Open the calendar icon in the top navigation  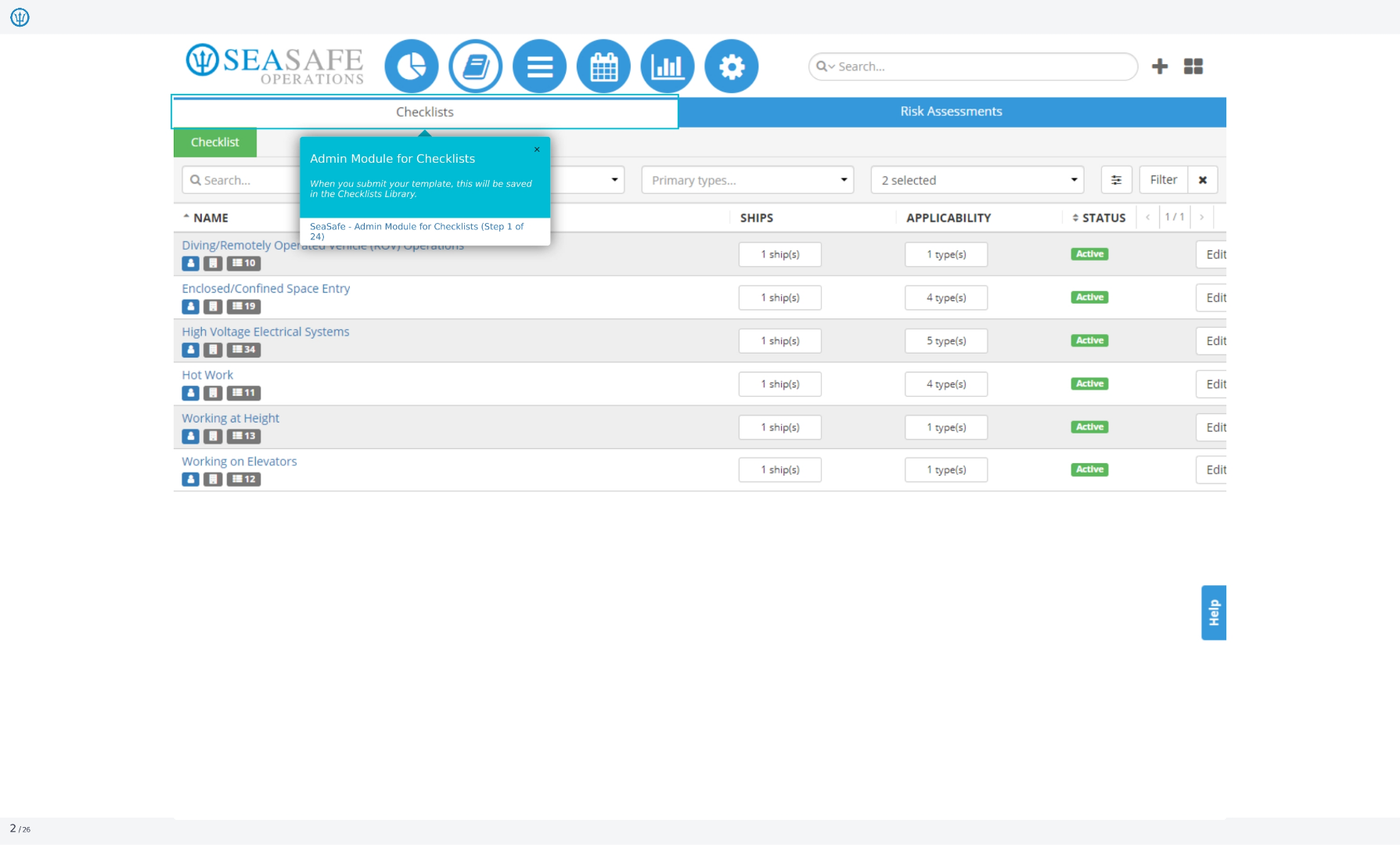click(603, 67)
